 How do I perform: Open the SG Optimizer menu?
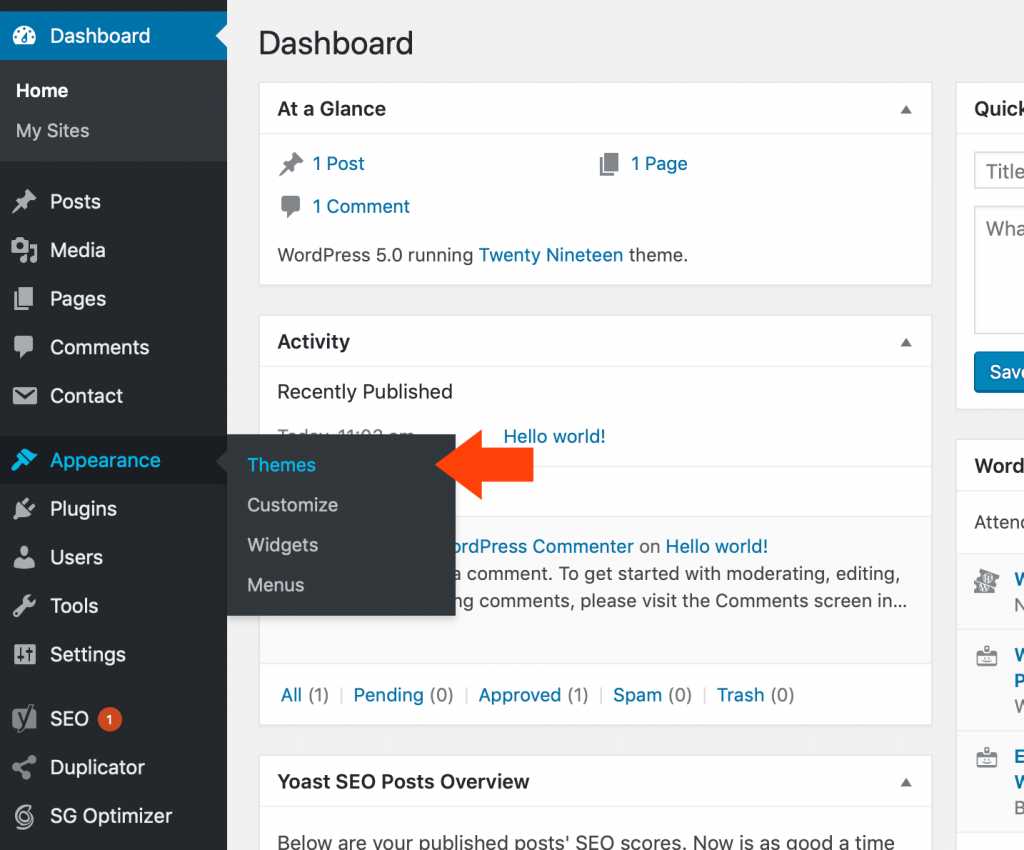[111, 816]
